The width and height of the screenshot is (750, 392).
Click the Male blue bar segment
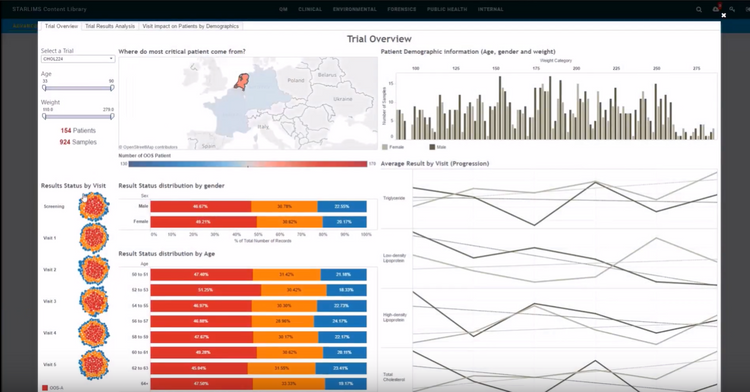click(x=342, y=207)
